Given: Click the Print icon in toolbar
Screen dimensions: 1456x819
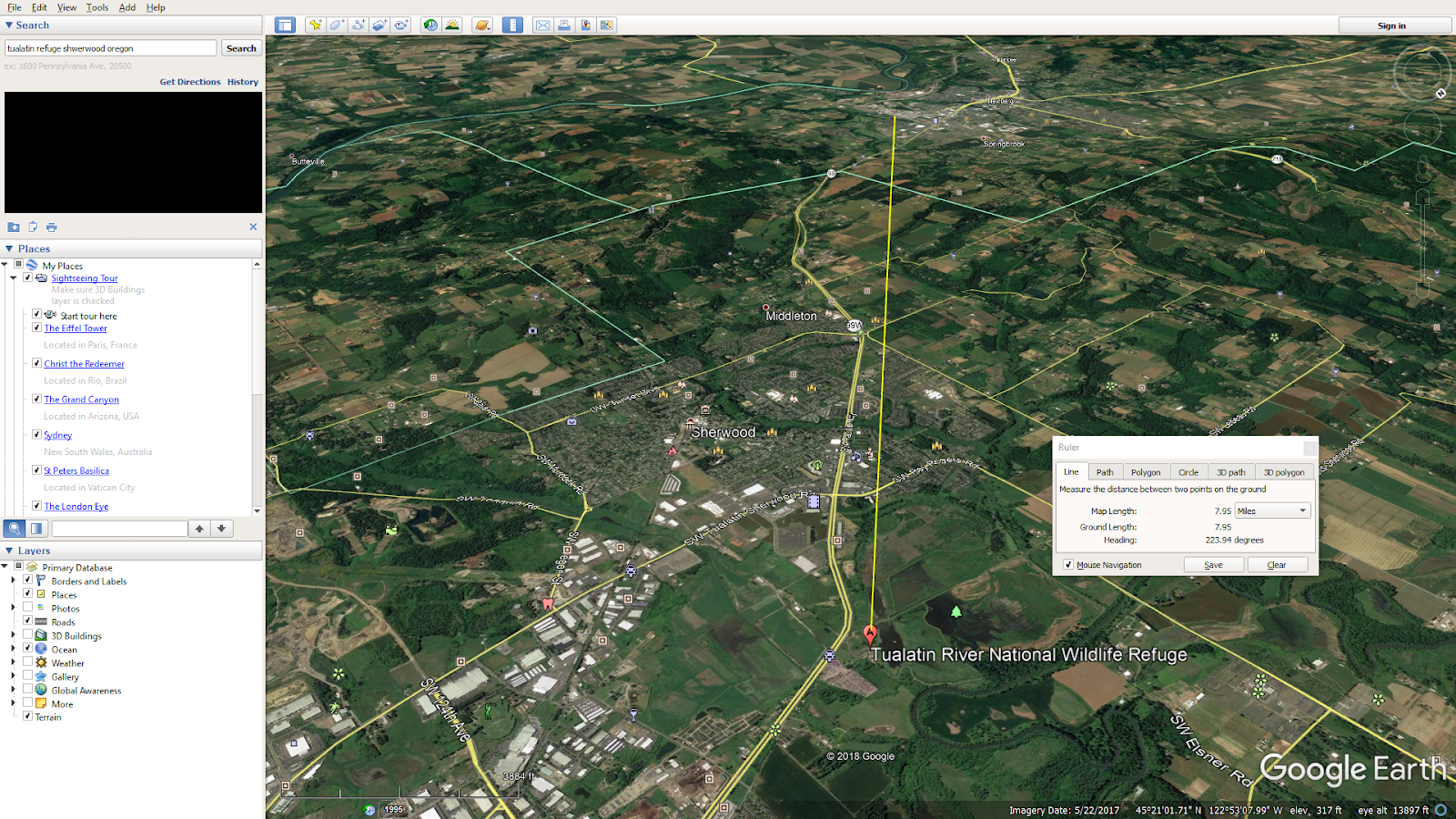Looking at the screenshot, I should (564, 25).
